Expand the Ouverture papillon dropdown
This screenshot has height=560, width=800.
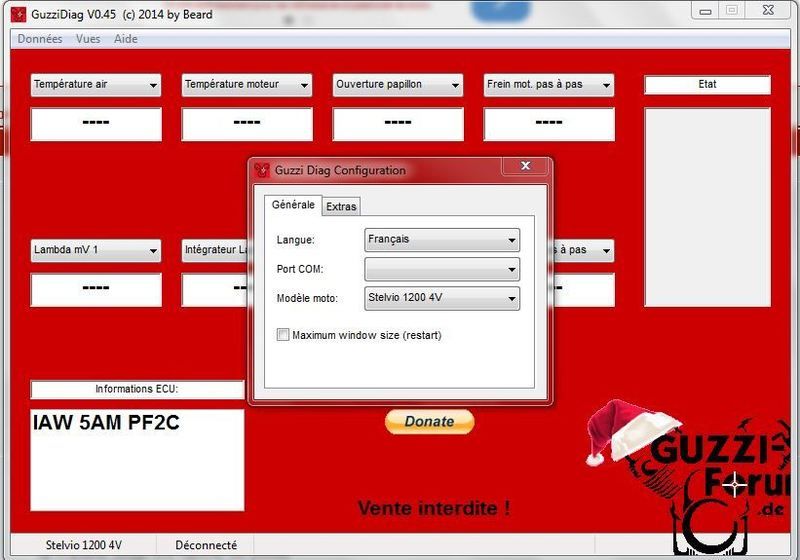click(398, 85)
